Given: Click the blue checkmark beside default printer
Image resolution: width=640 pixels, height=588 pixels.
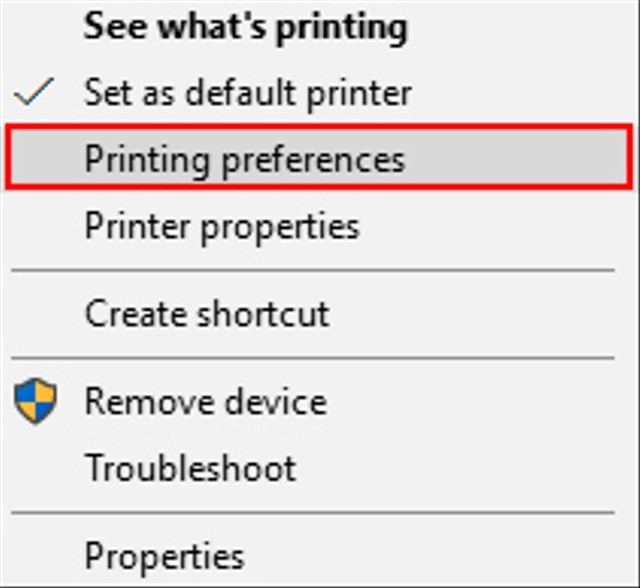Looking at the screenshot, I should click(x=33, y=91).
